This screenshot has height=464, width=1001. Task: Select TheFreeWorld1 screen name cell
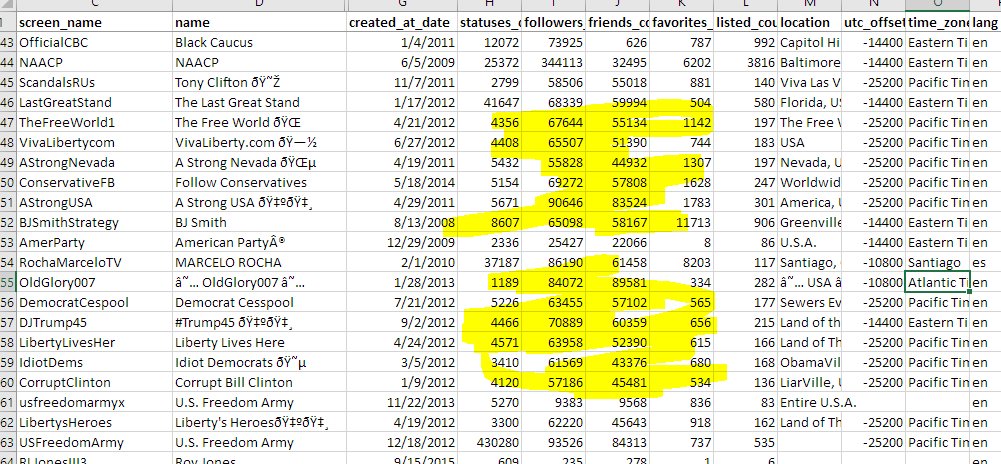click(94, 123)
